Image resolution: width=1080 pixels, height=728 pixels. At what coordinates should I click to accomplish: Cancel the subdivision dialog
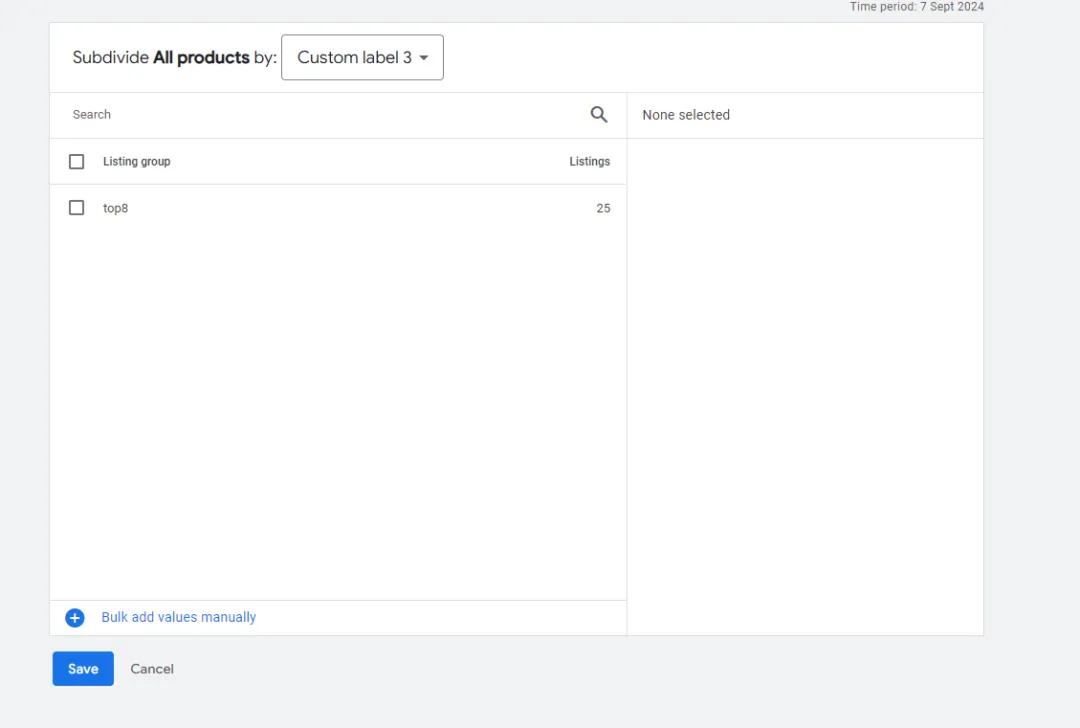152,669
